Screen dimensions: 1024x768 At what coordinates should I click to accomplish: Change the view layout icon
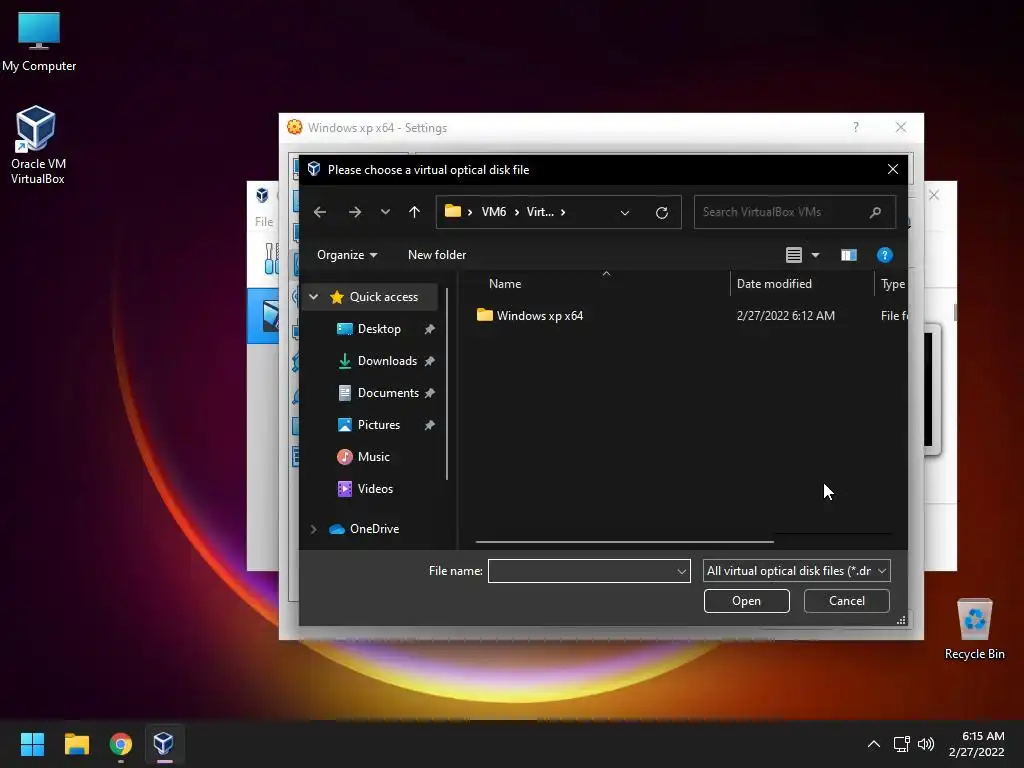pyautogui.click(x=793, y=255)
